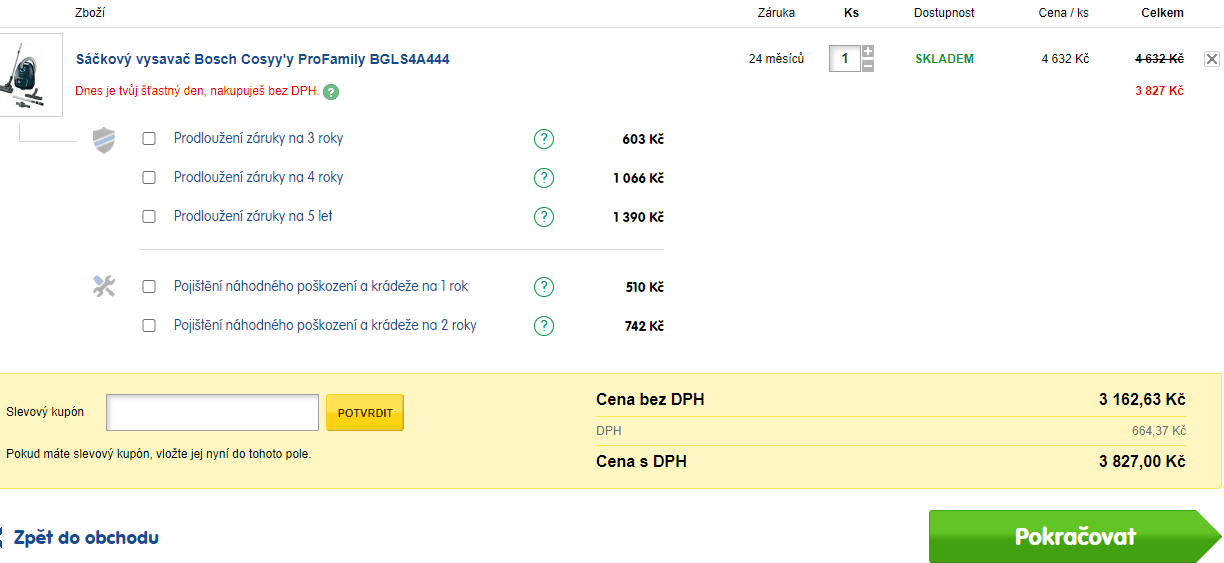Click the 'Celkem' column header

coord(1162,13)
